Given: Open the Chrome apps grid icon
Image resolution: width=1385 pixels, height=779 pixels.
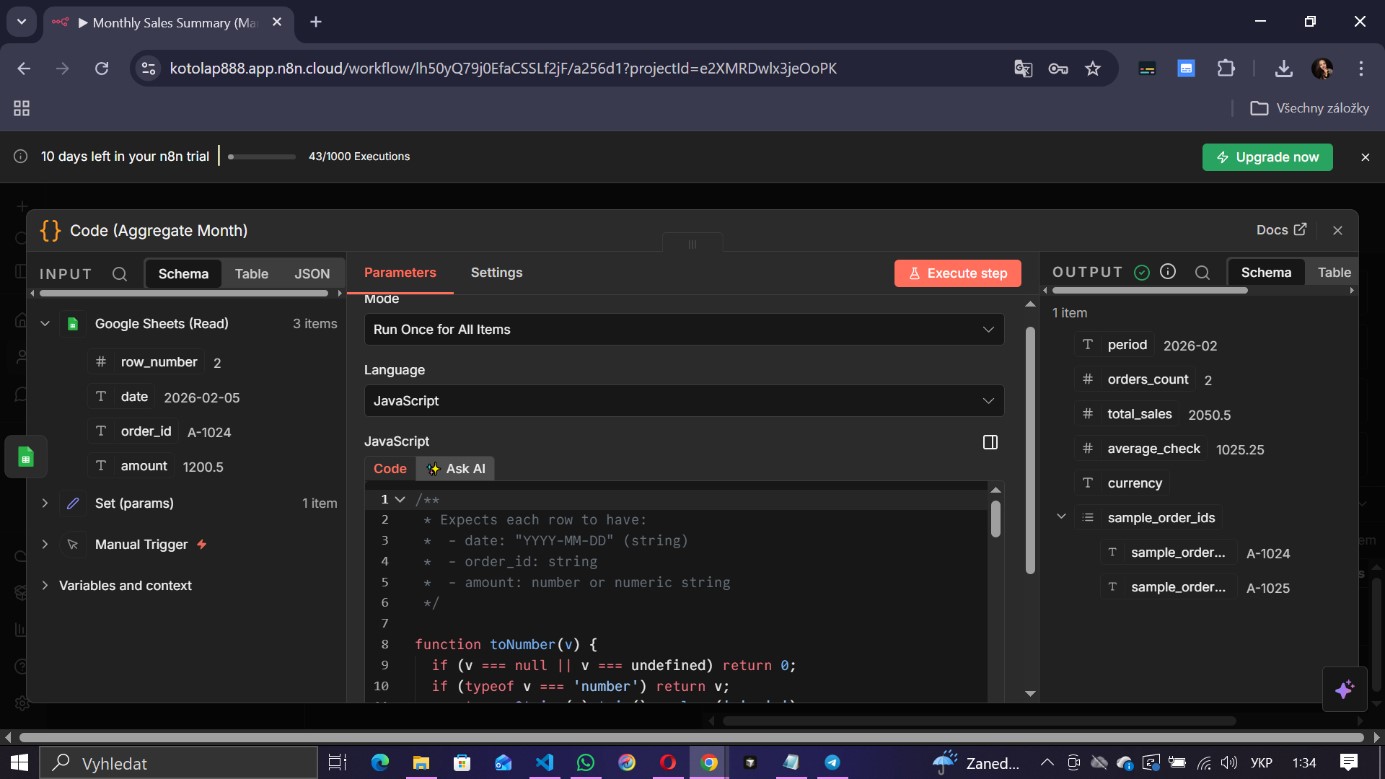Looking at the screenshot, I should tap(21, 108).
